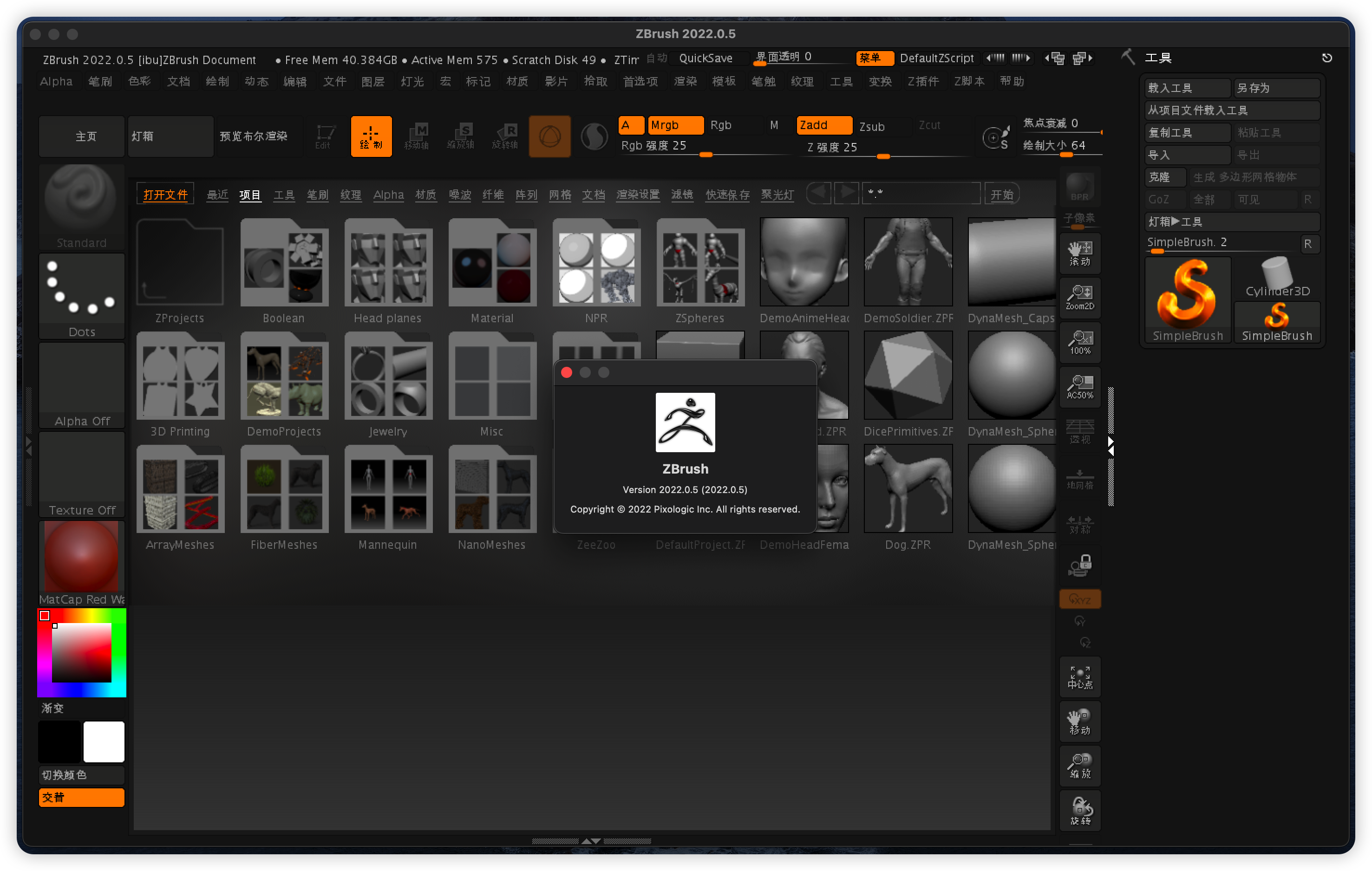Collapse the left tray divider arrows

pos(29,446)
